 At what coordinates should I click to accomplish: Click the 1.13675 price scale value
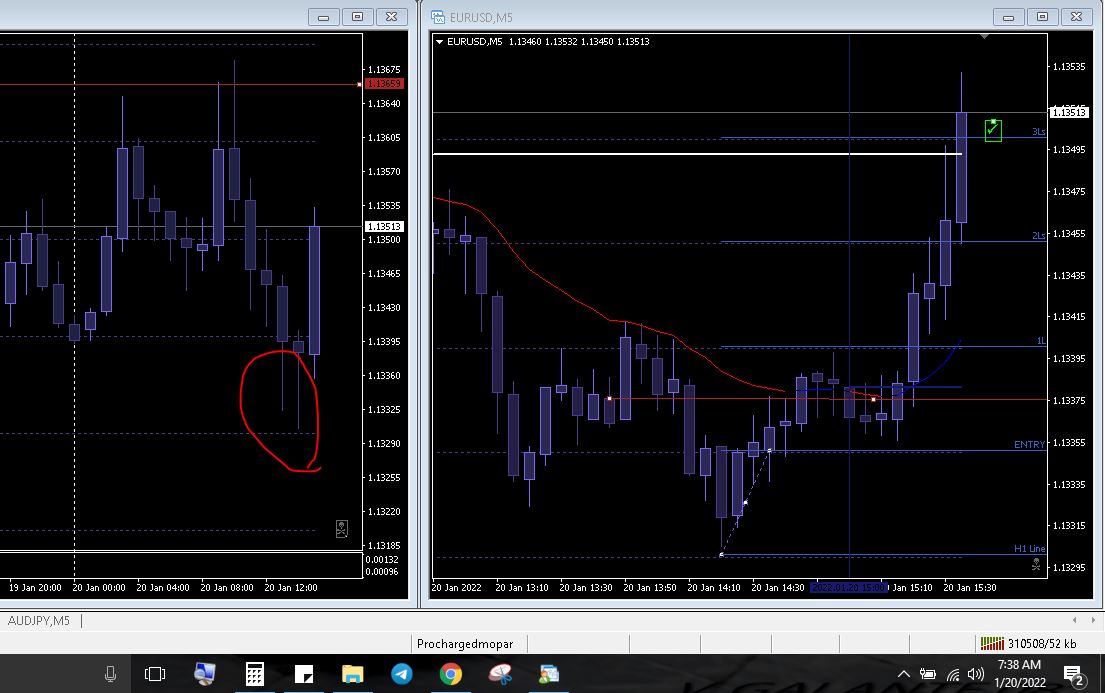pyautogui.click(x=384, y=69)
